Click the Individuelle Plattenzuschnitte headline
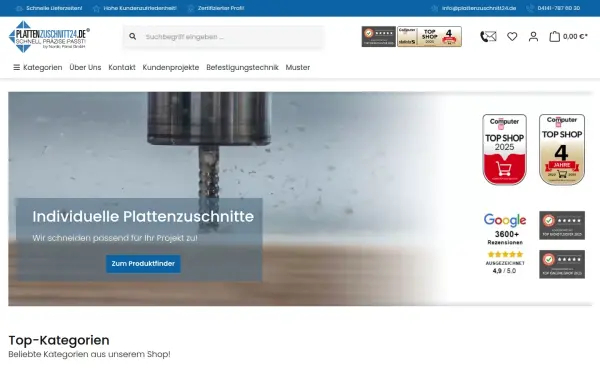The width and height of the screenshot is (600, 375). pos(143,217)
